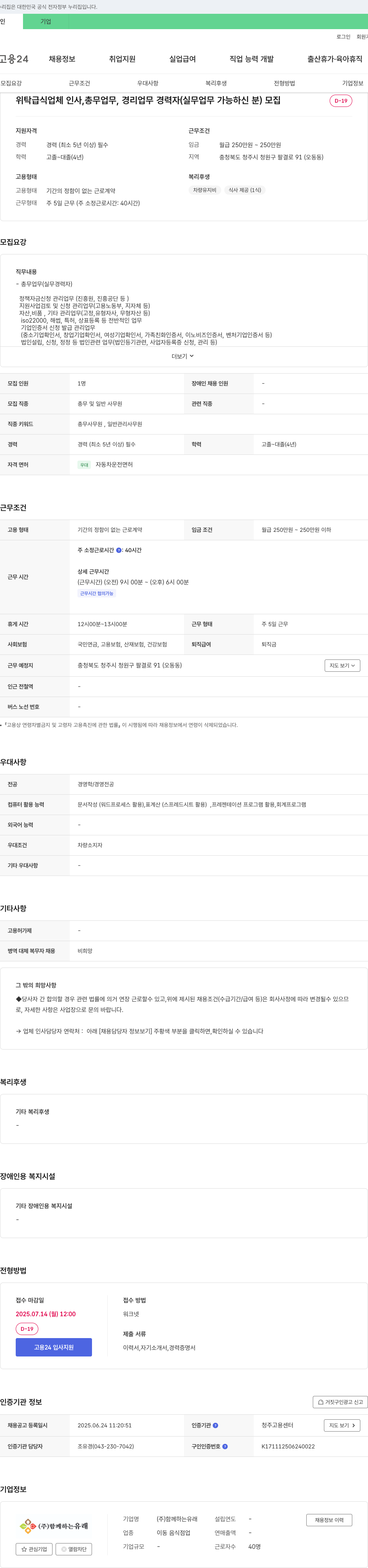The width and height of the screenshot is (368, 1568).
Task: Jump to the 우대사항 section tab
Action: click(x=148, y=84)
